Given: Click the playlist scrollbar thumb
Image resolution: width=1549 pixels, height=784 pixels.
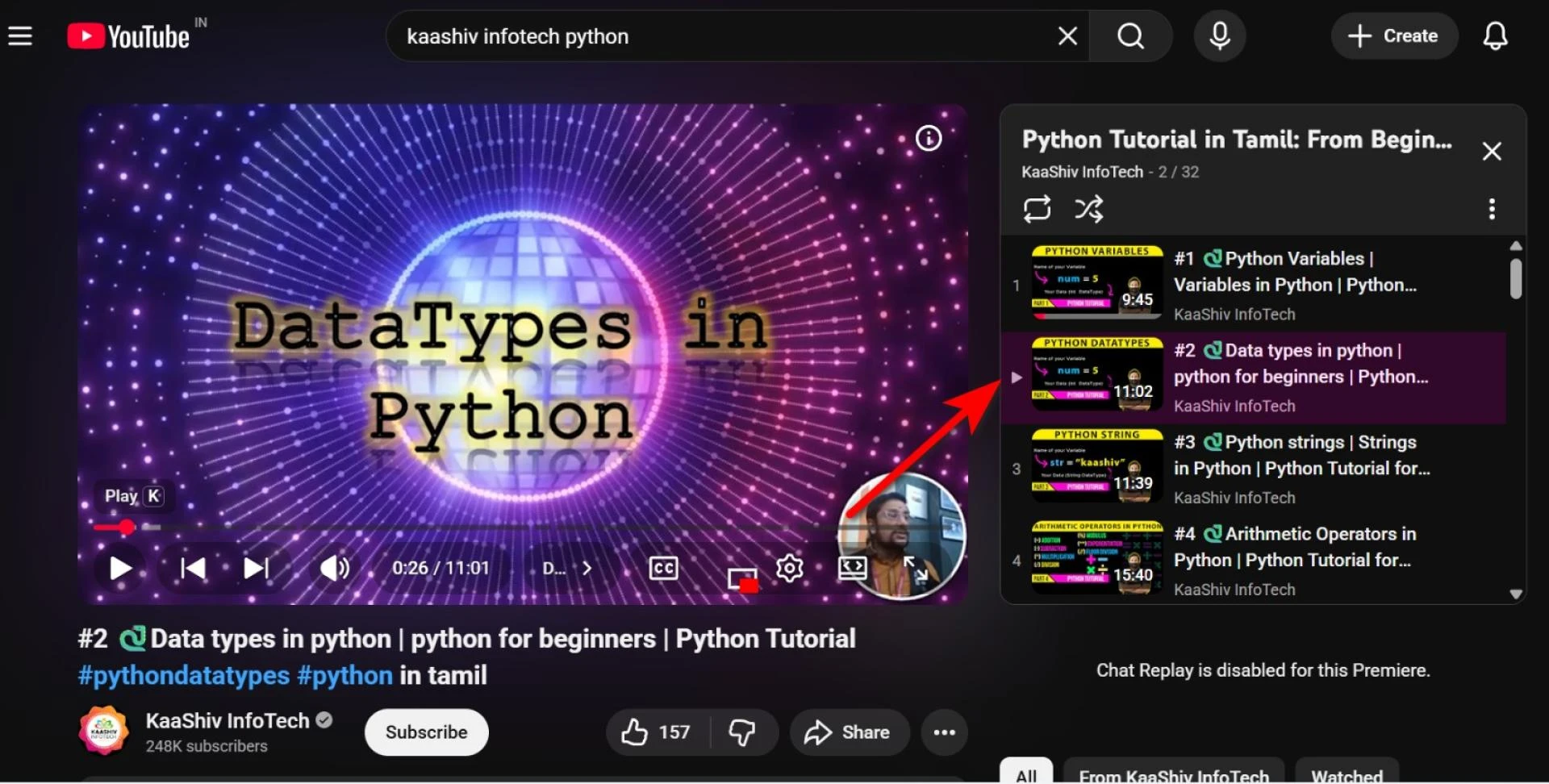Looking at the screenshot, I should click(1516, 279).
